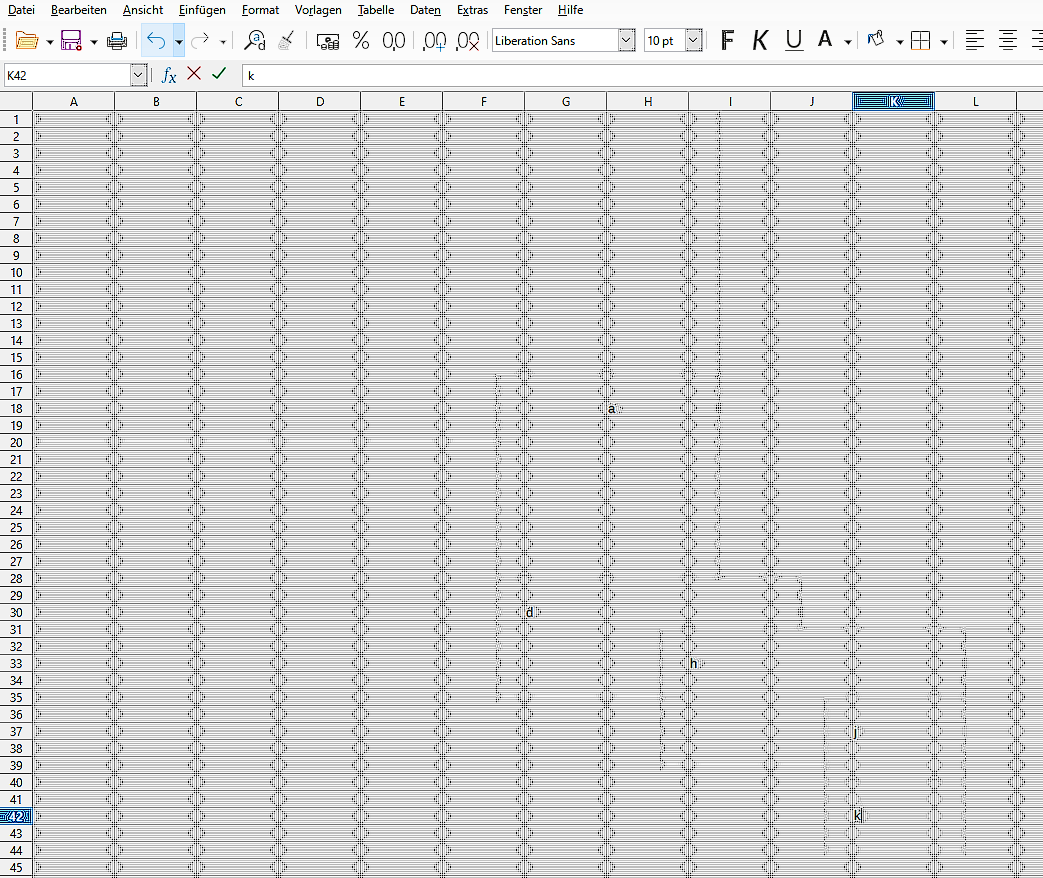Open the Function Wizard fx icon
This screenshot has height=878, width=1043.
(169, 76)
